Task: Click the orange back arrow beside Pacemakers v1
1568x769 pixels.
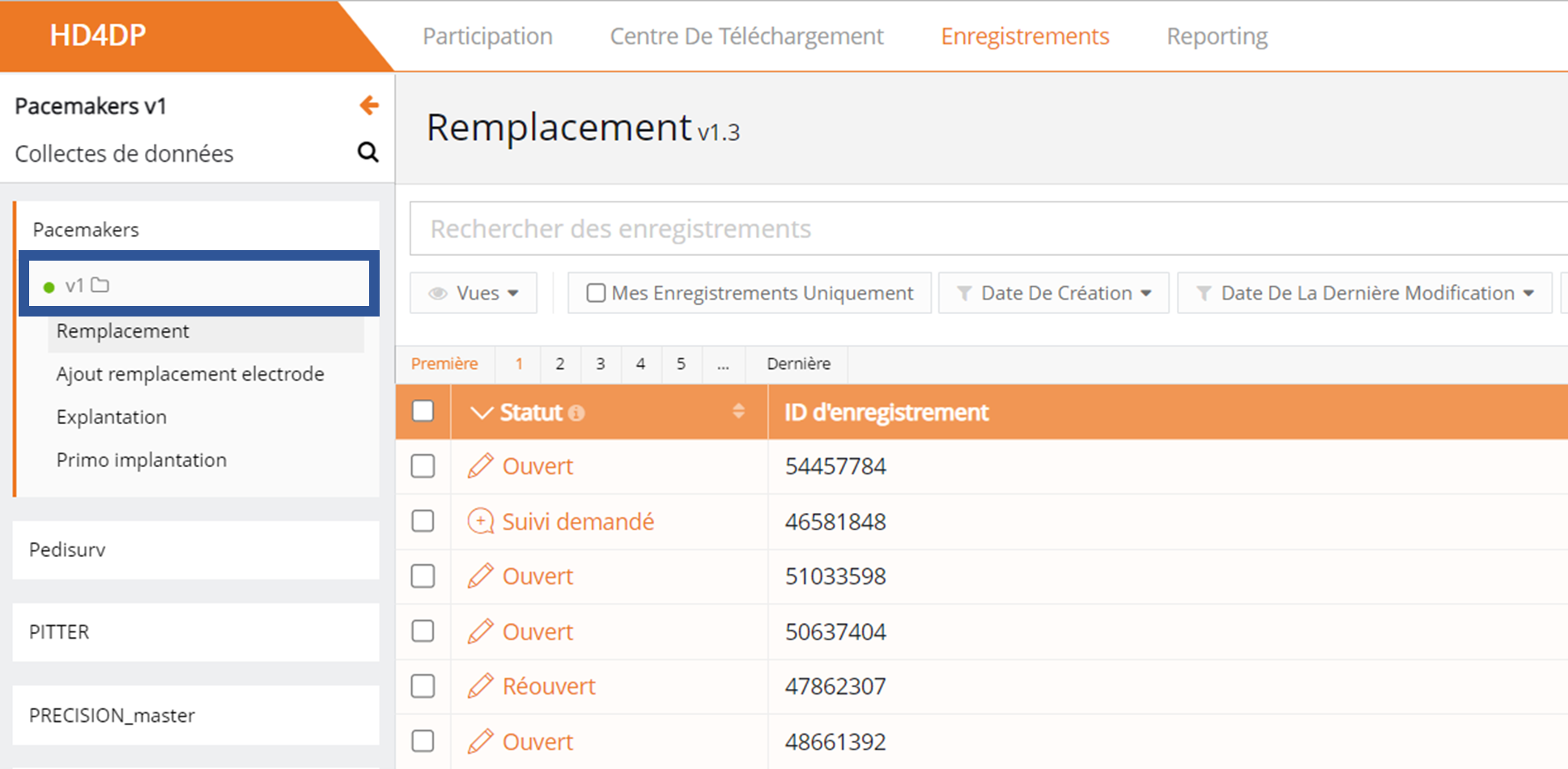Action: click(369, 105)
